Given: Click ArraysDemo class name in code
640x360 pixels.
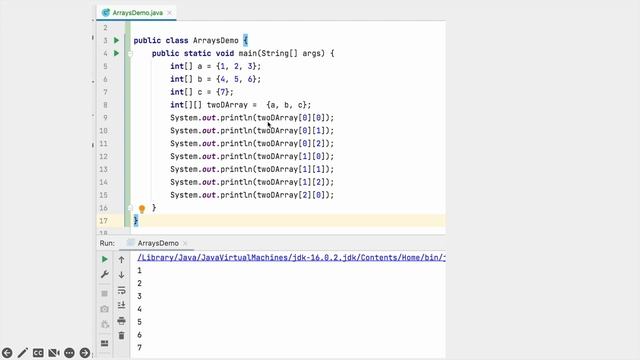Looking at the screenshot, I should click(216, 40).
